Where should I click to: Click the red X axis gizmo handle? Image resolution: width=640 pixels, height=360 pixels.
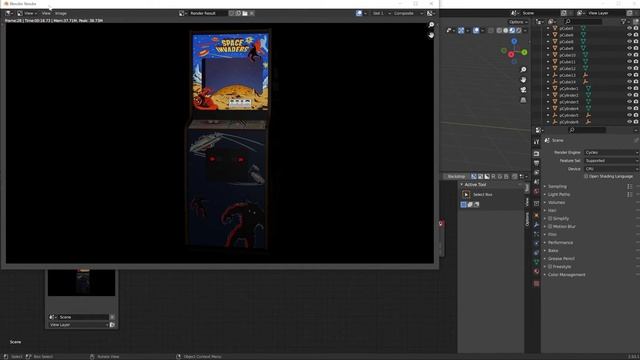[511, 55]
